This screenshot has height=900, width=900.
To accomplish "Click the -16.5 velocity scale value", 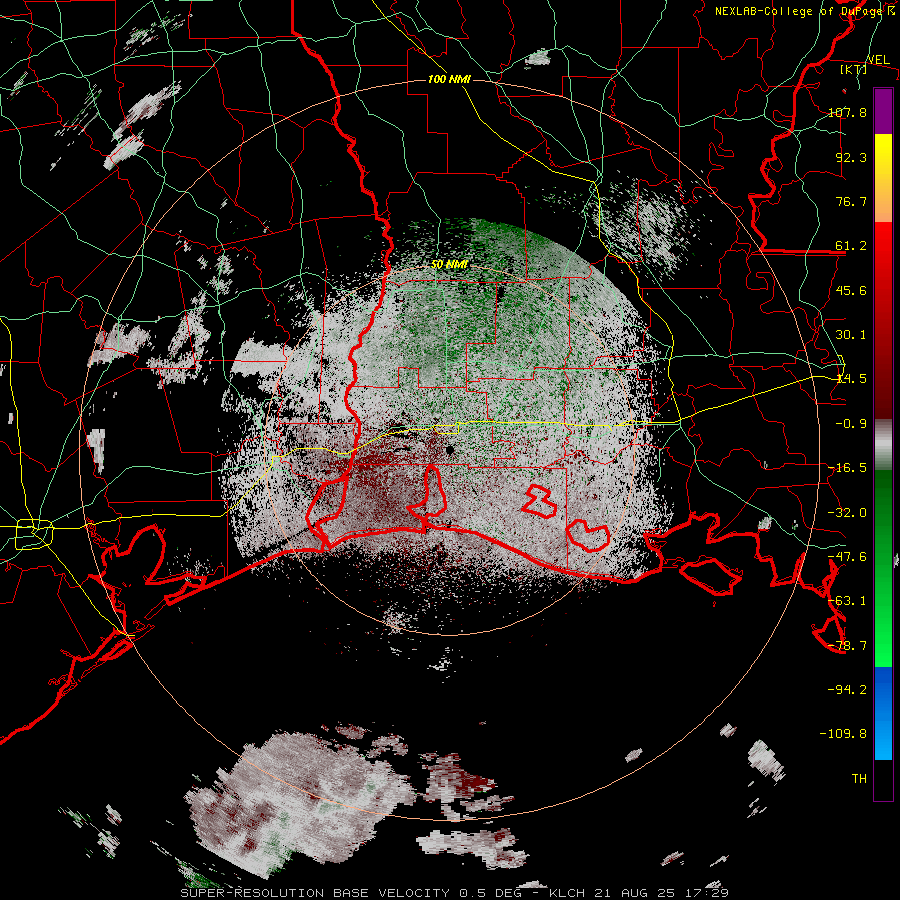I will click(847, 468).
